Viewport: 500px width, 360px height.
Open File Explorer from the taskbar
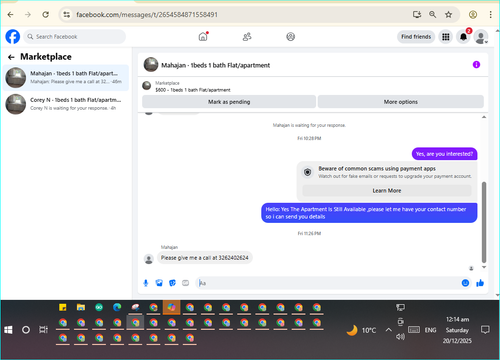click(81, 307)
